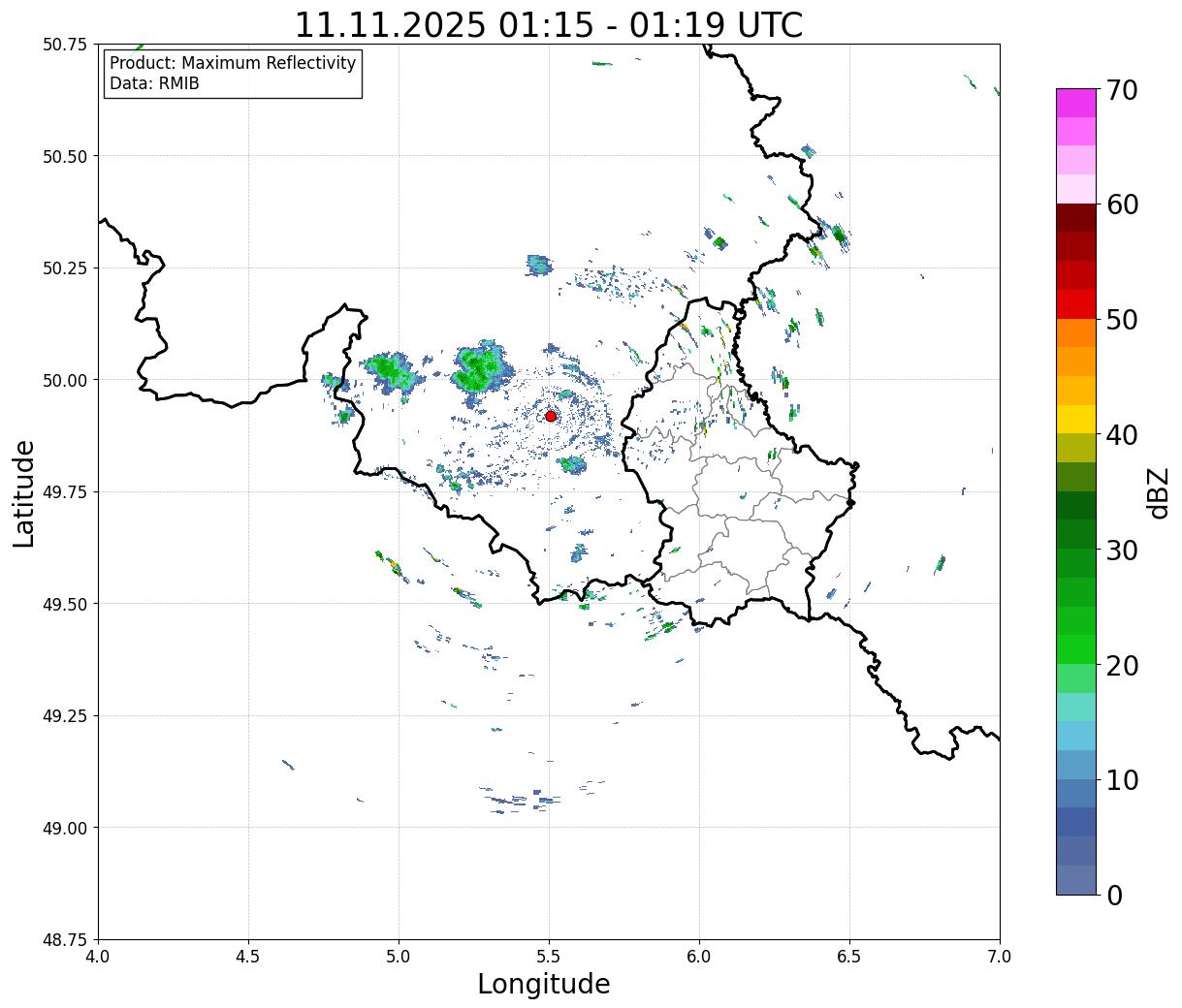Viewport: 1182px width, 1008px height.
Task: Click the yellow 40 dBZ colorbar swatch
Action: [x=1076, y=420]
